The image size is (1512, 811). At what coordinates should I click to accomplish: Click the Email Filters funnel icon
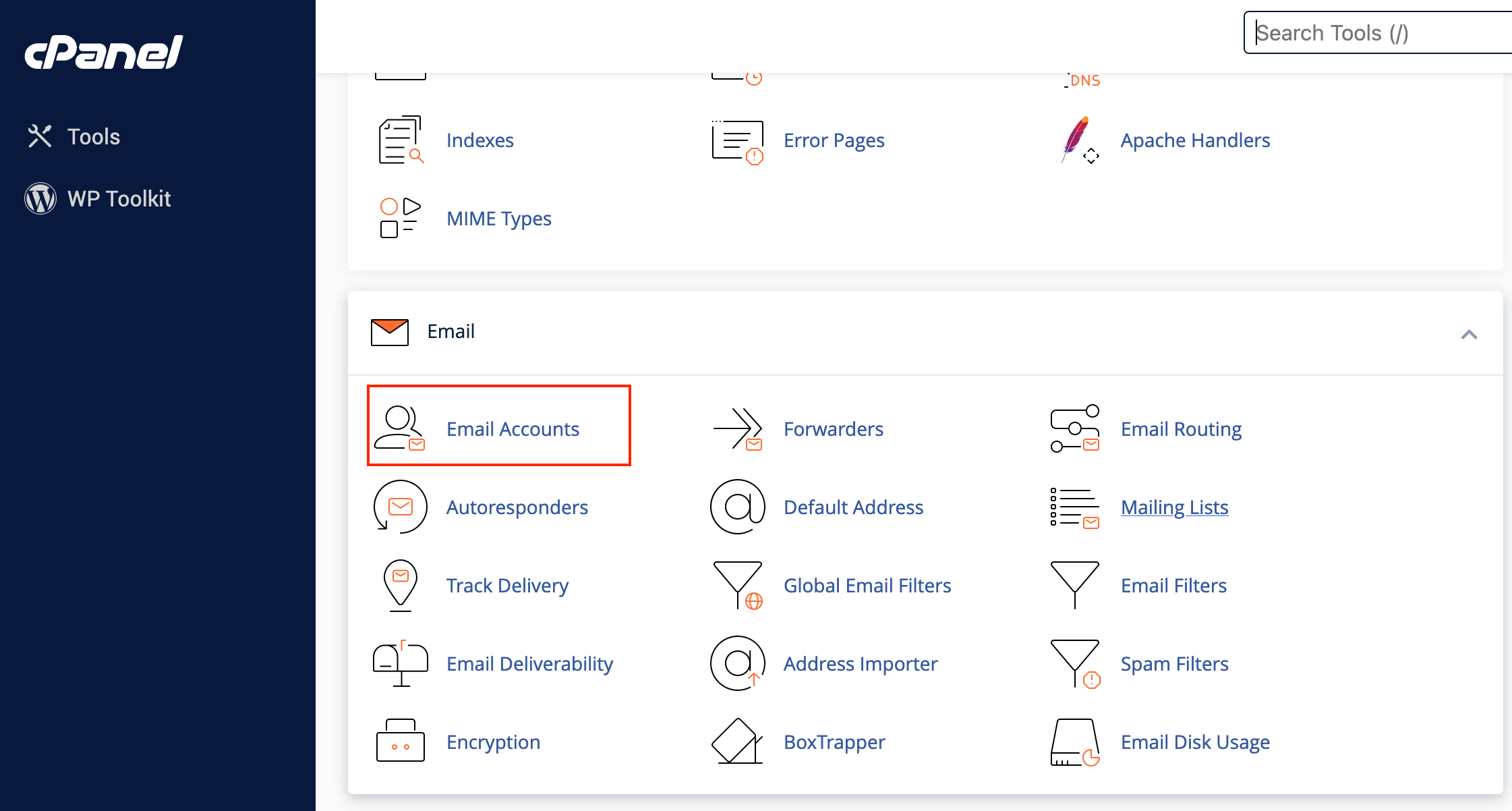pos(1075,585)
